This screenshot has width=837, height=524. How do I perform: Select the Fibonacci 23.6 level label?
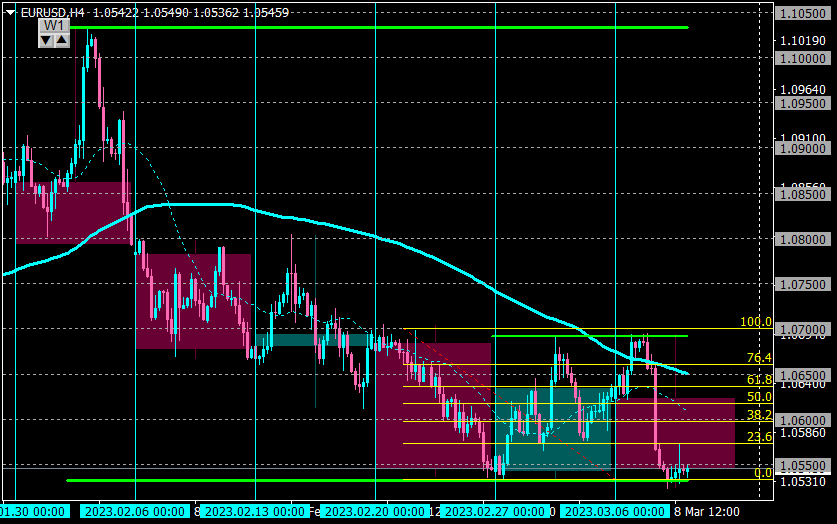[x=759, y=437]
